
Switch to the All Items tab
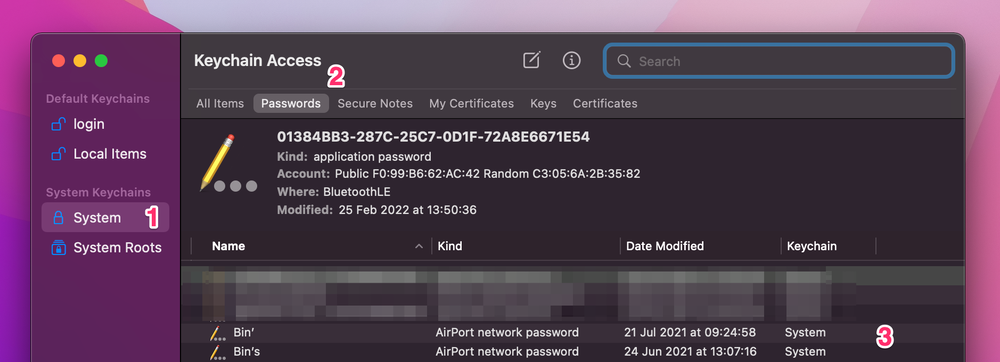220,103
